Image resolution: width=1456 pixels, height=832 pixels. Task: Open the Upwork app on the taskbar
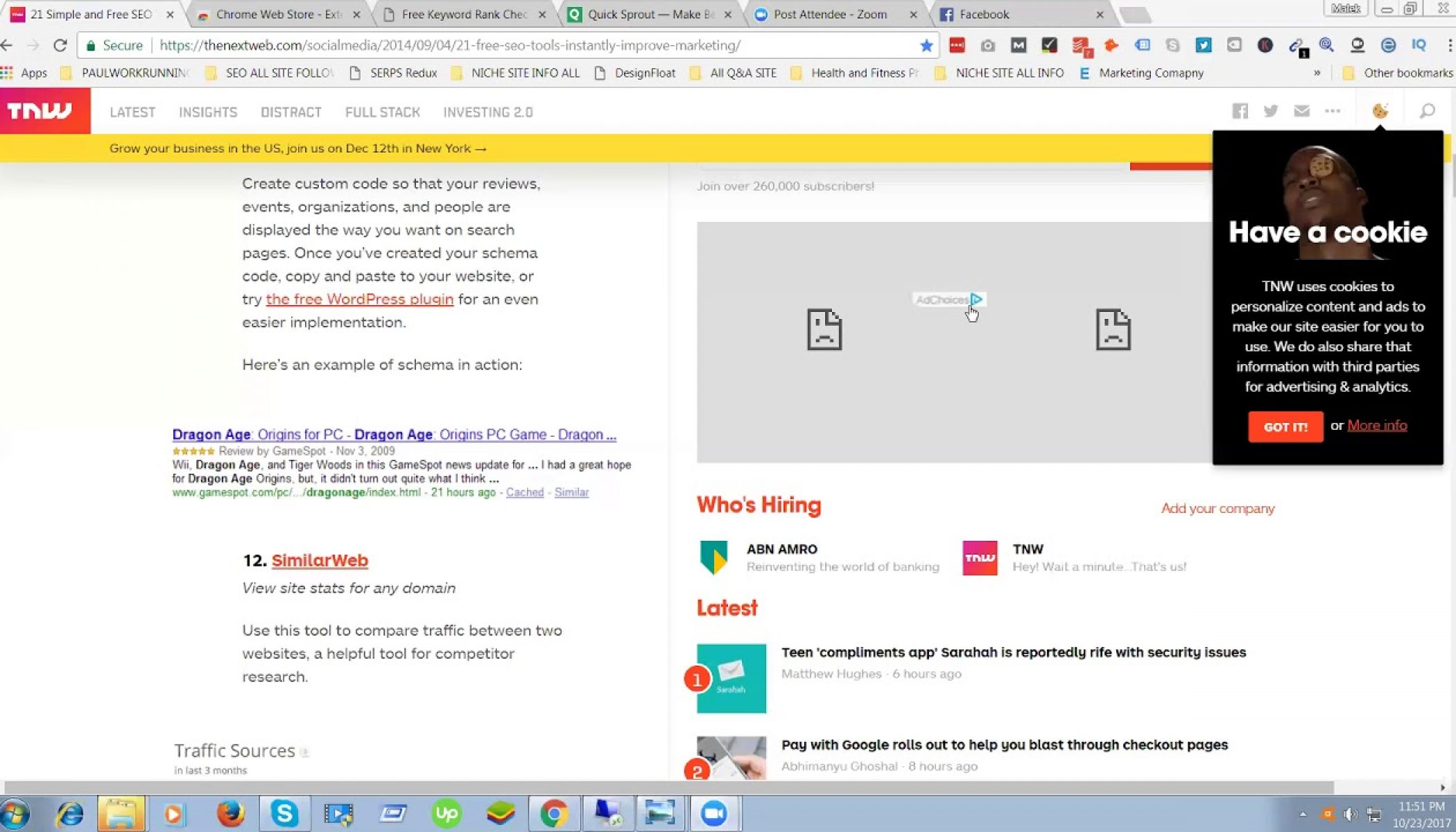[447, 813]
